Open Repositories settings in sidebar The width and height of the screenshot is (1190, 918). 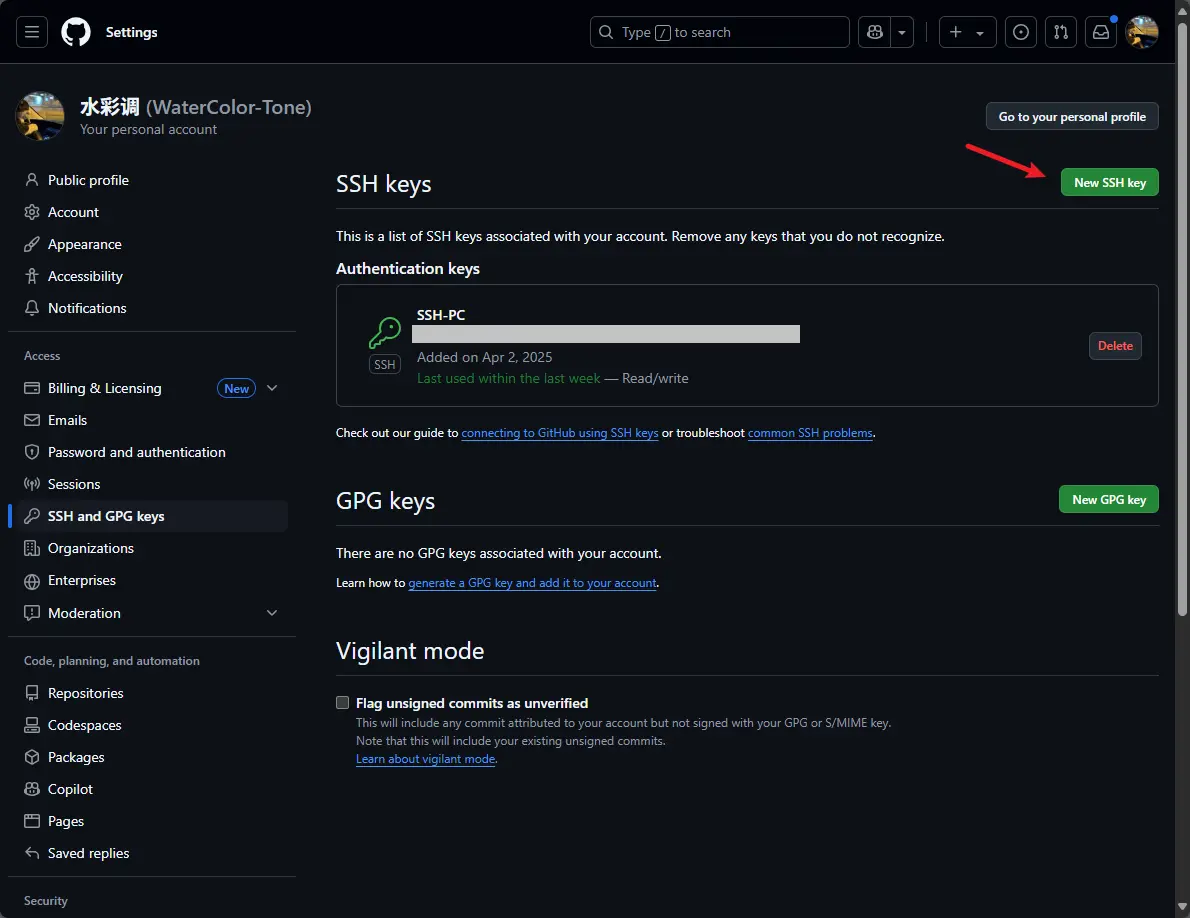(x=85, y=693)
